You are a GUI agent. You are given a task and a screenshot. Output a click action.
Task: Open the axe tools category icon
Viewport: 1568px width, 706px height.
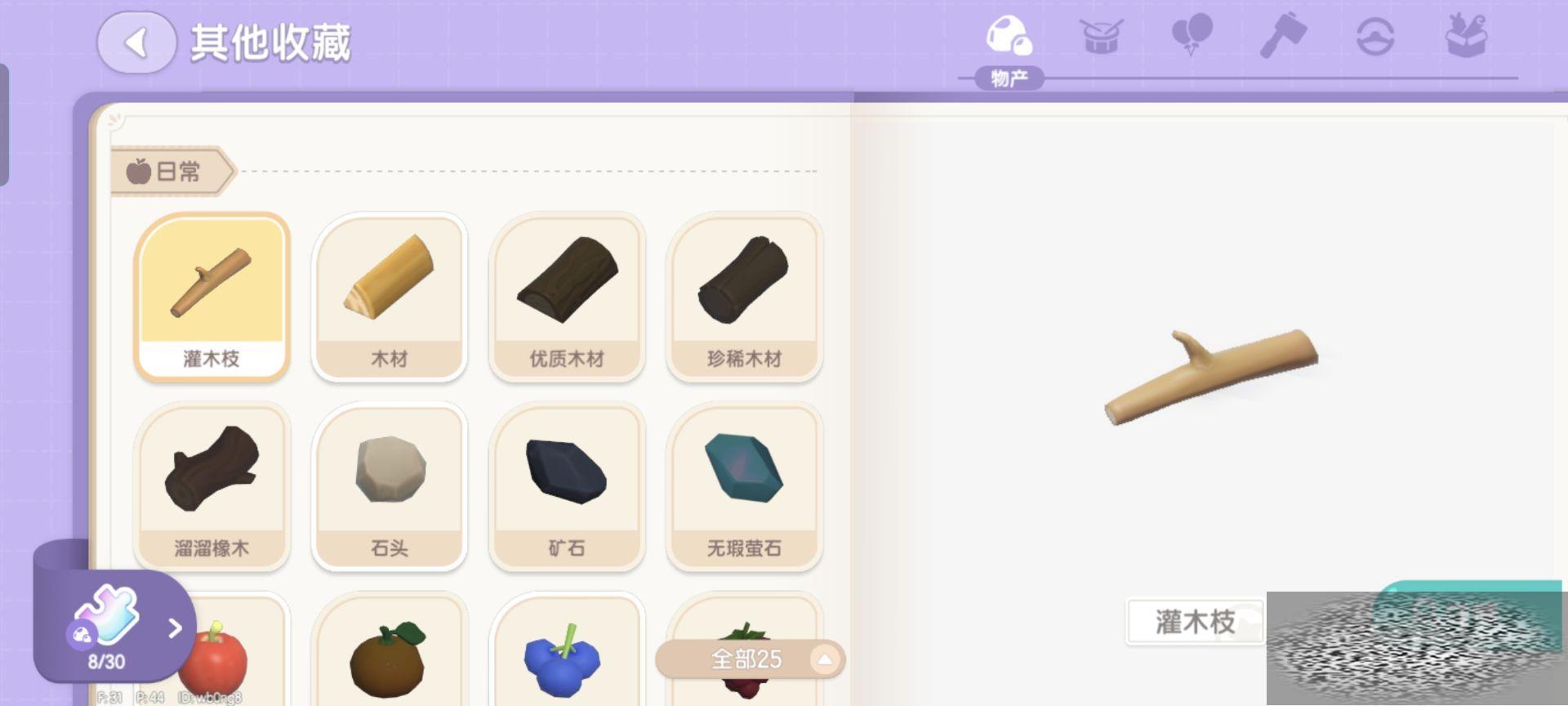[1283, 37]
